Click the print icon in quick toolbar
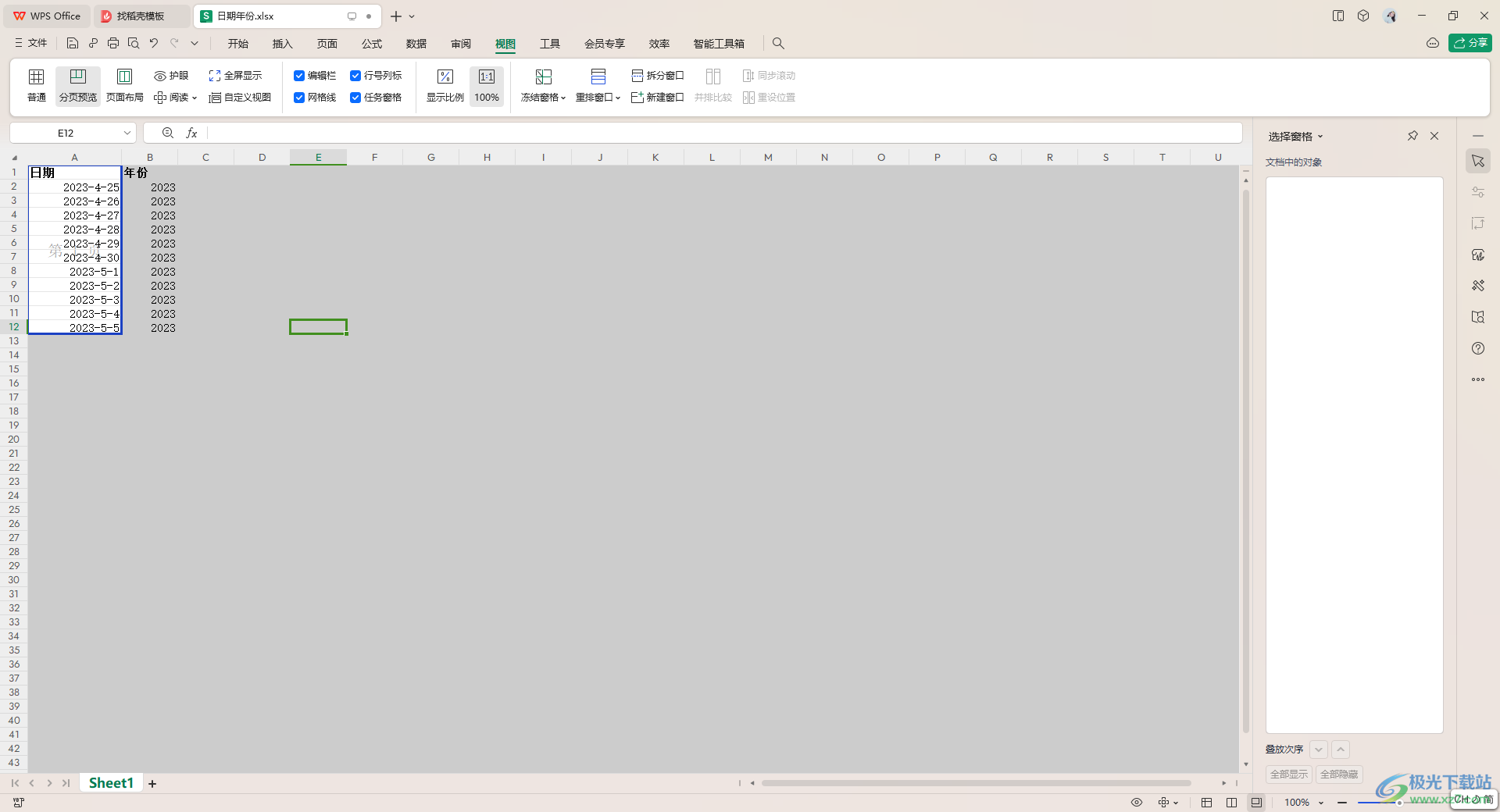 click(x=113, y=44)
